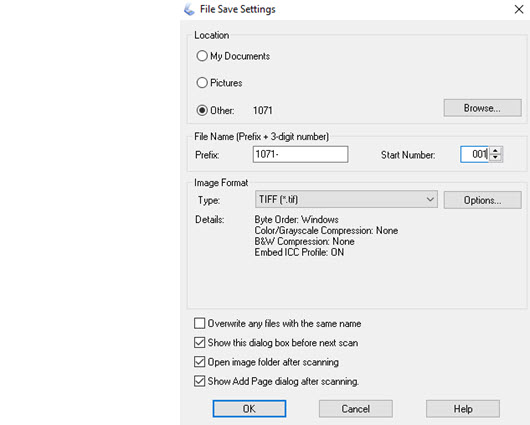This screenshot has height=425, width=530.
Task: Click Browse to choose a folder
Action: click(x=482, y=108)
